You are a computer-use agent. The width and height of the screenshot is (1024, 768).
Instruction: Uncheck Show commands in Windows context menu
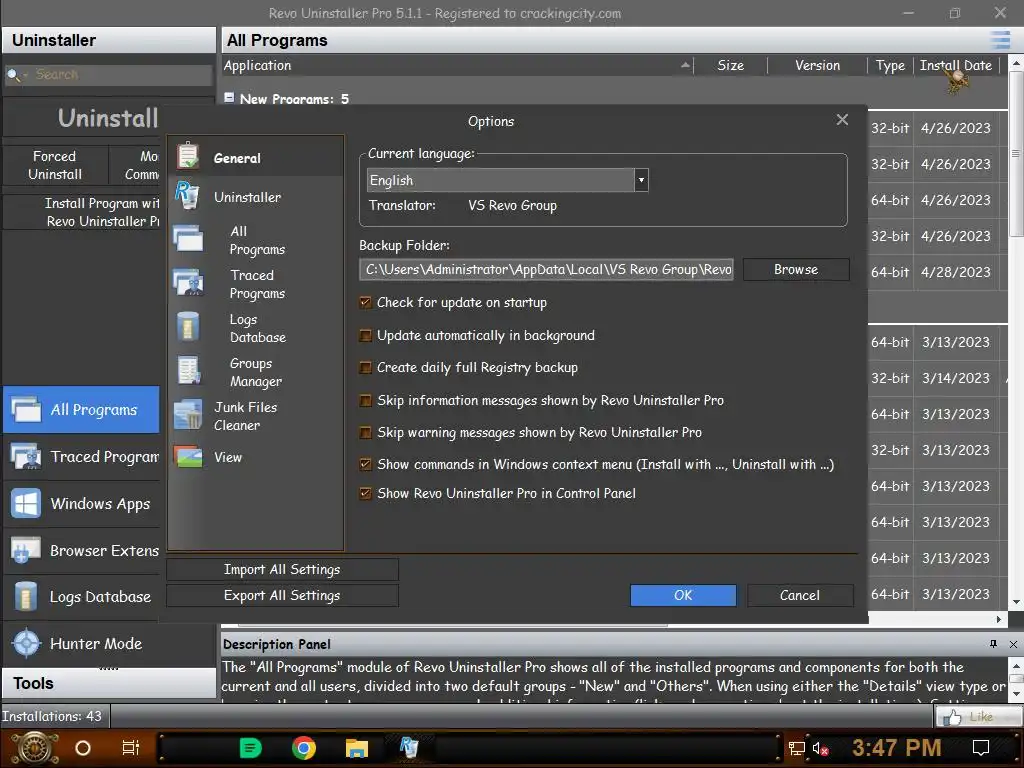[366, 464]
